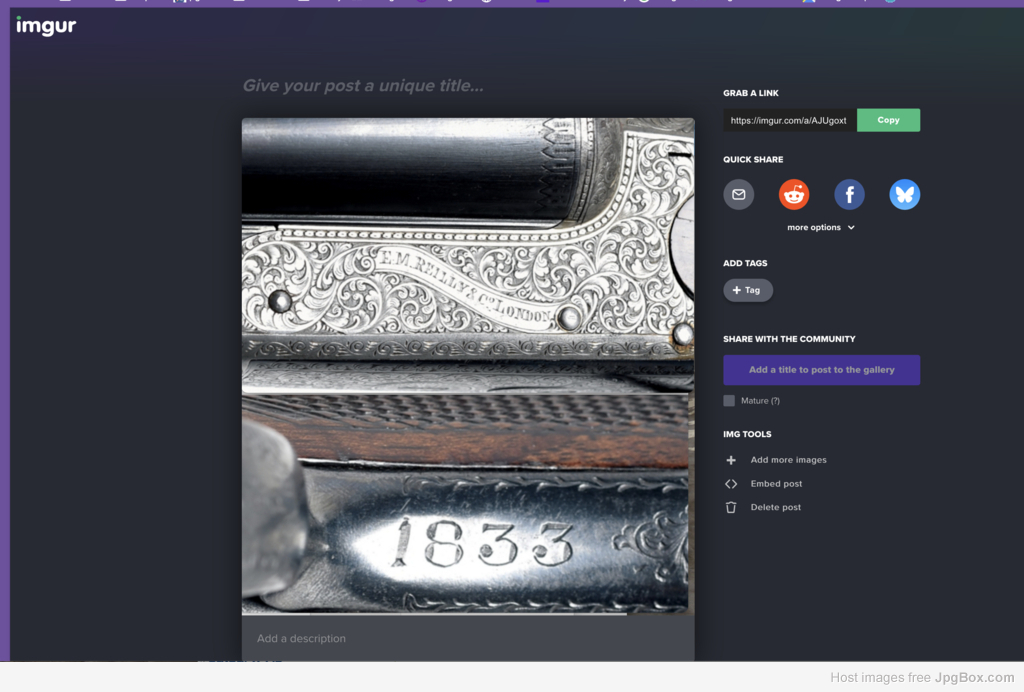The image size is (1024, 692).
Task: Expand more options for quick share
Action: pos(821,227)
